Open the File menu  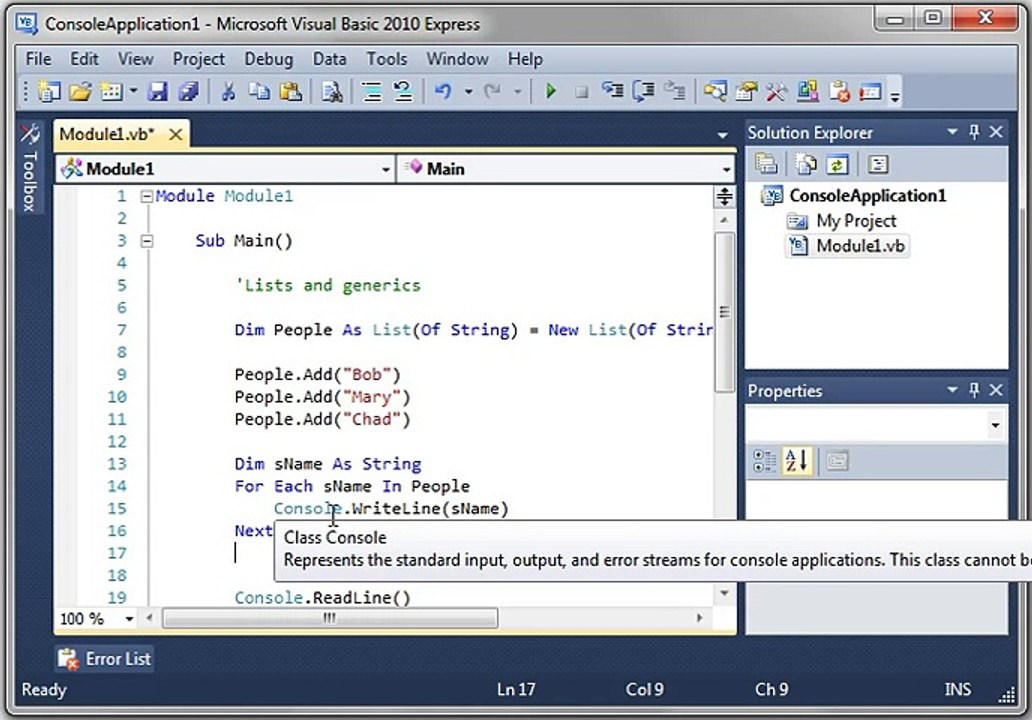[38, 59]
